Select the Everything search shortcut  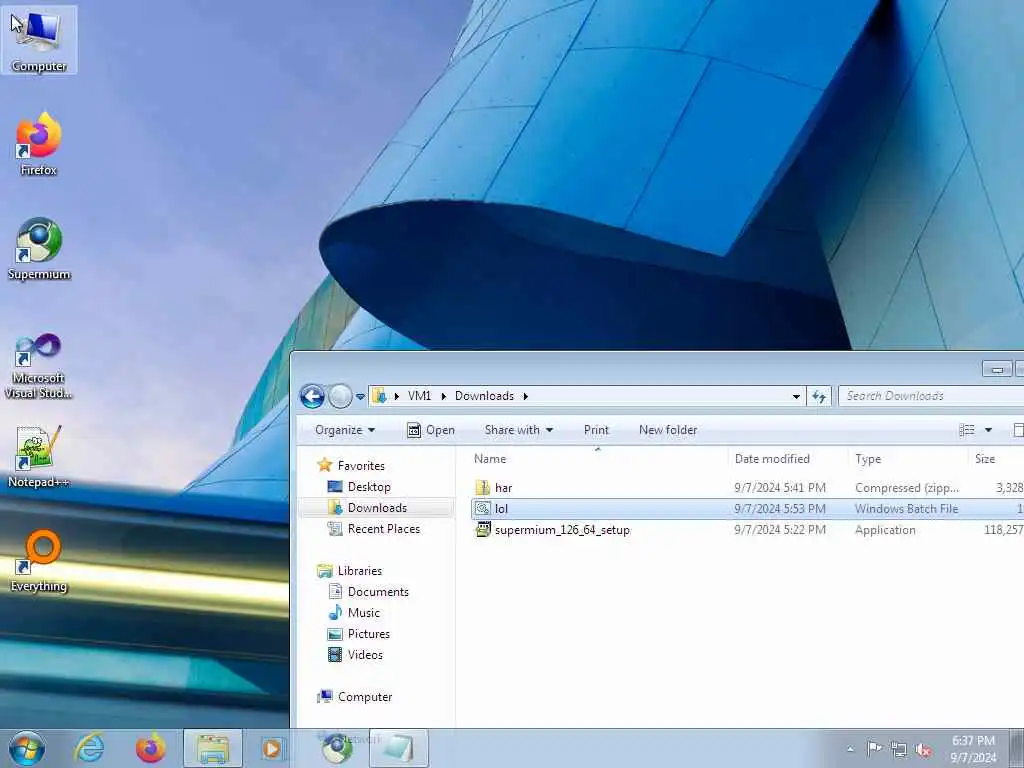click(x=39, y=562)
